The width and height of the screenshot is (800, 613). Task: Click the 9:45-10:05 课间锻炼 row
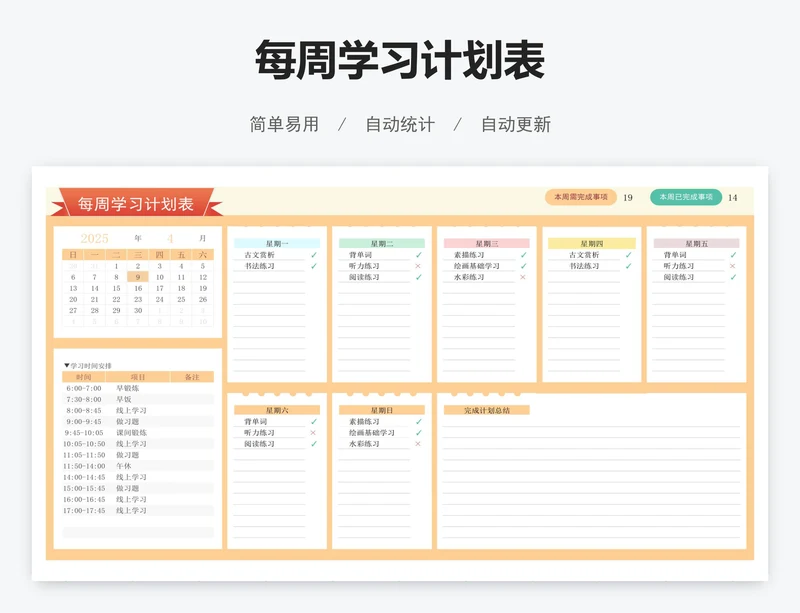(138, 433)
